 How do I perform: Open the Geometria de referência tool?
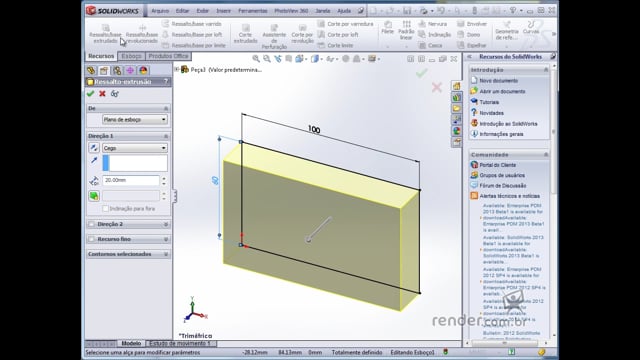click(507, 31)
